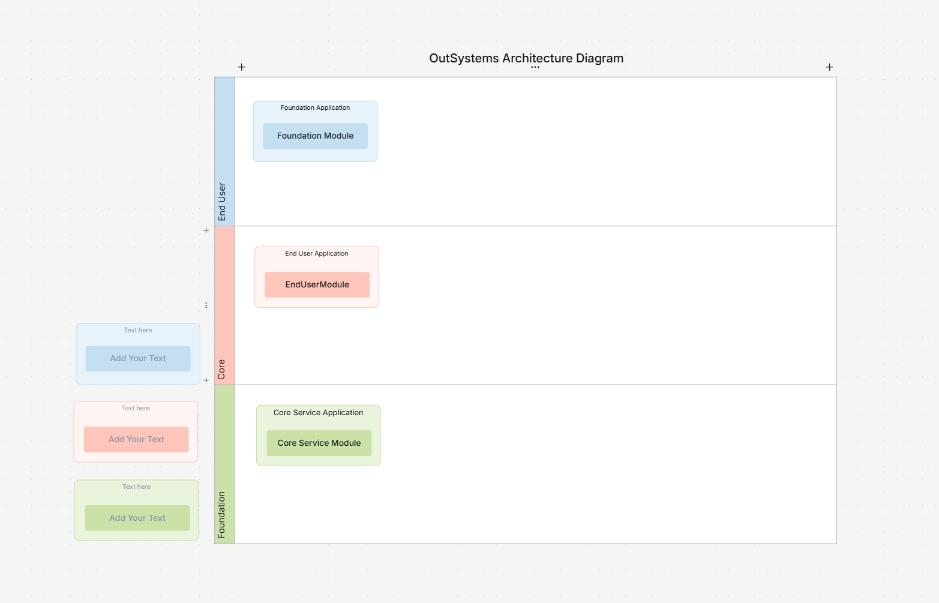Select the Core Service Module shape
The height and width of the screenshot is (603, 939).
tap(318, 443)
